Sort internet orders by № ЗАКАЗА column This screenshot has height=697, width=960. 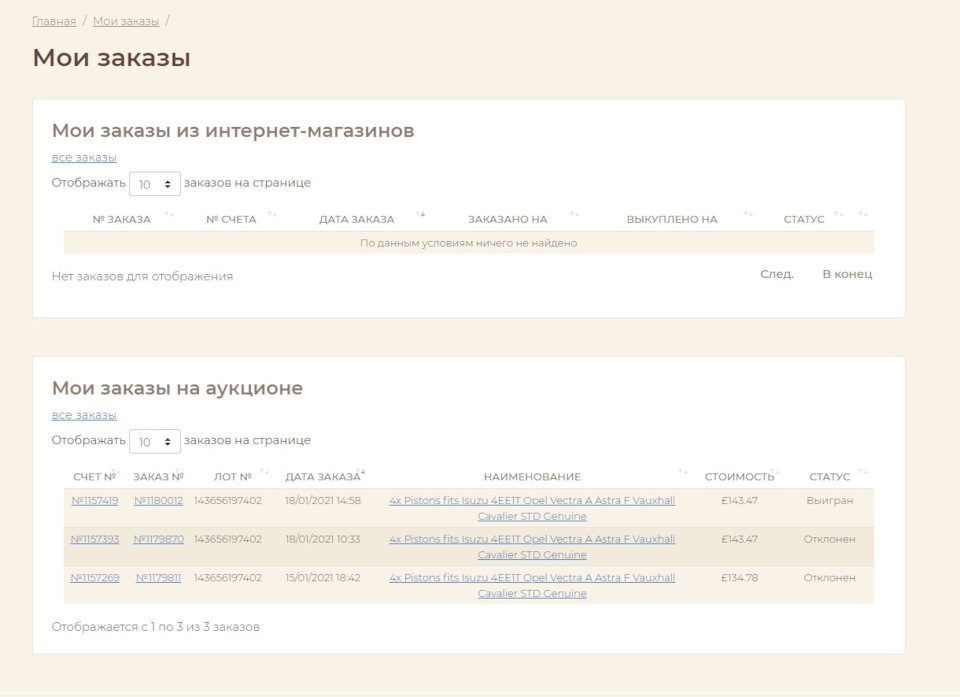[x=121, y=219]
